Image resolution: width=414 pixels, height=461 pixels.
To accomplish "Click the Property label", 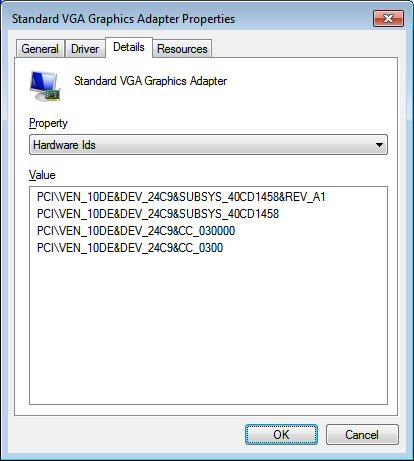I will [x=48, y=123].
